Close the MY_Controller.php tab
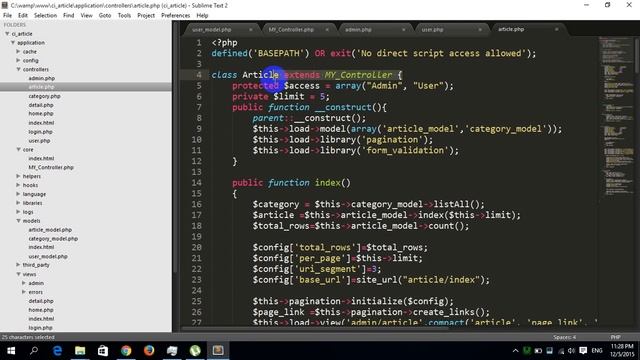Image resolution: width=640 pixels, height=360 pixels. pos(327,30)
